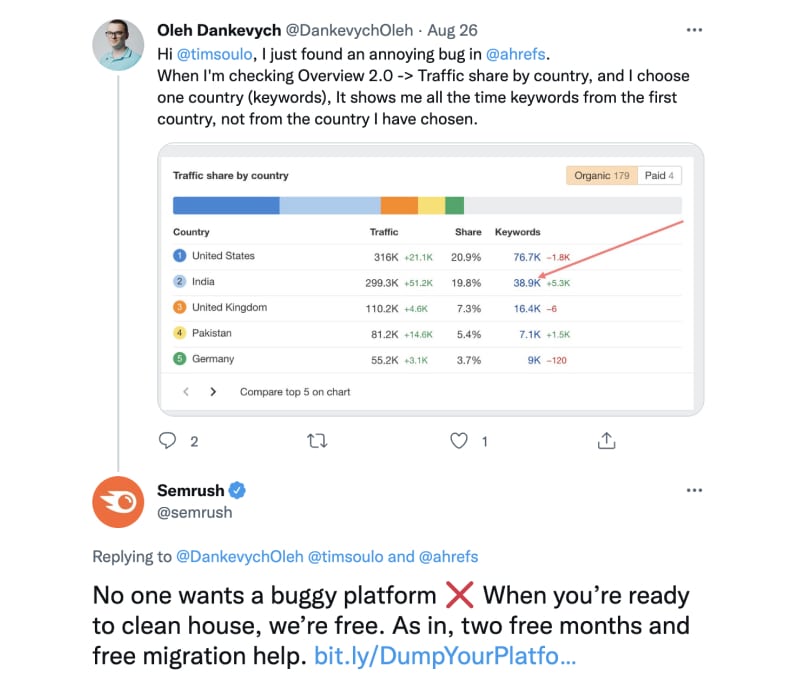The width and height of the screenshot is (800, 680).
Task: Click the retweet arrows icon
Action: (x=317, y=441)
